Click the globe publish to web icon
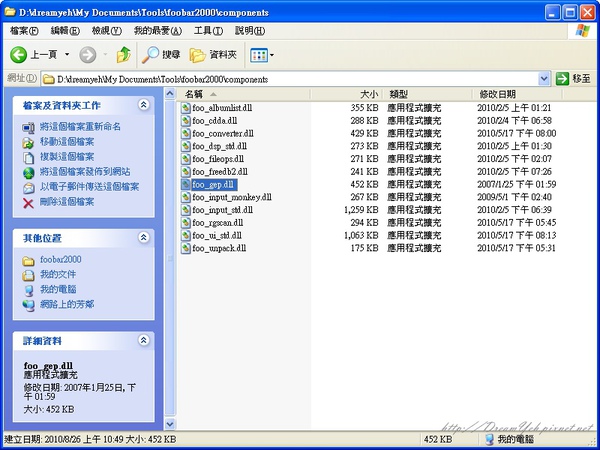 click(28, 173)
